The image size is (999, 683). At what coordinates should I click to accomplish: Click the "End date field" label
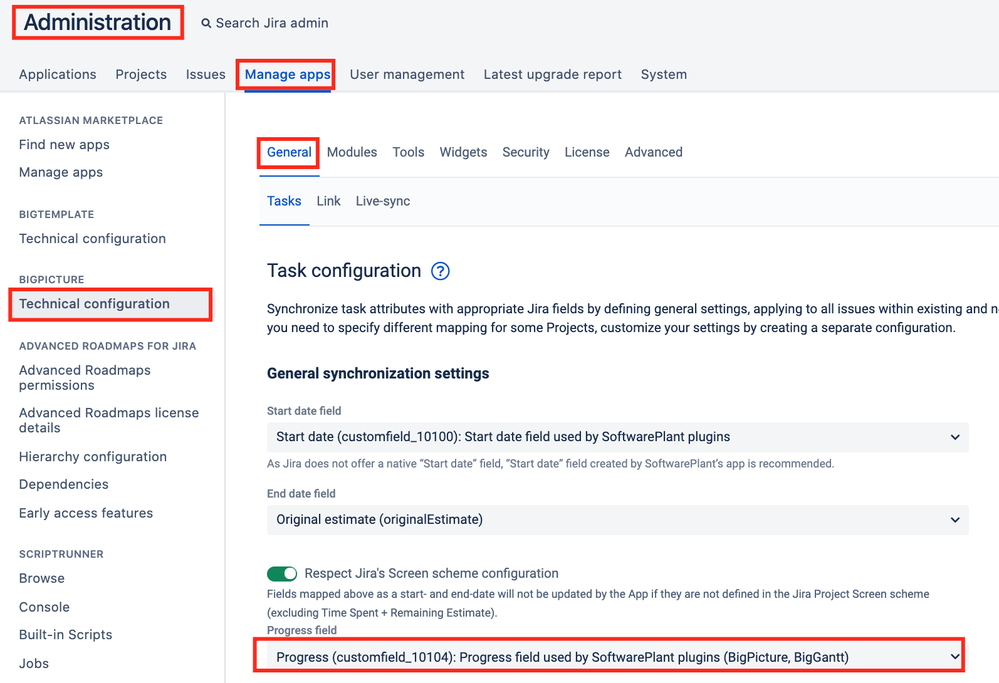[301, 494]
